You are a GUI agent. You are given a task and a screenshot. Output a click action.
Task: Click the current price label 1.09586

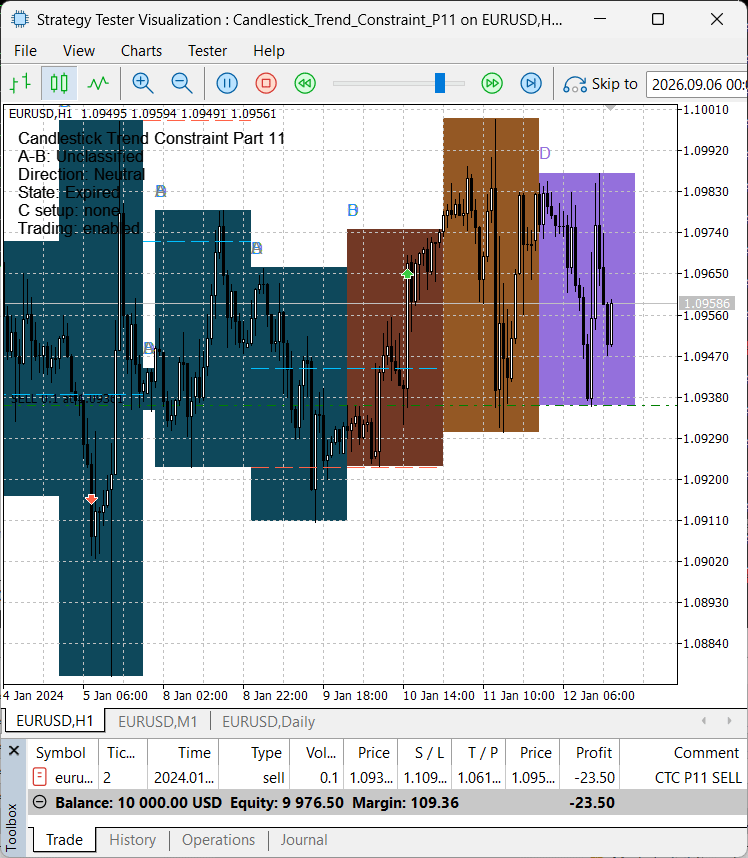coord(706,303)
